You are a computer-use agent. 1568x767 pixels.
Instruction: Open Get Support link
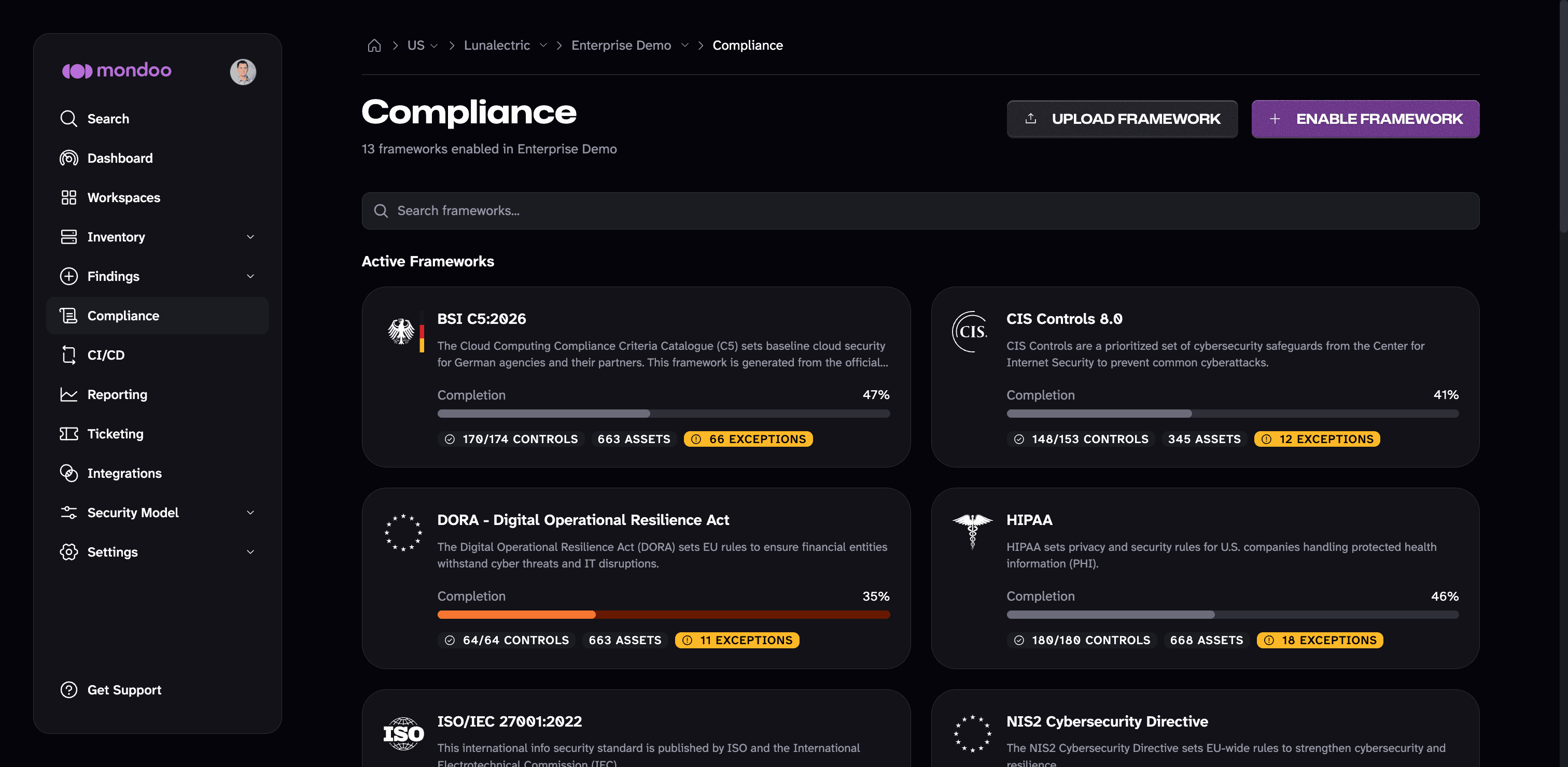(x=157, y=690)
